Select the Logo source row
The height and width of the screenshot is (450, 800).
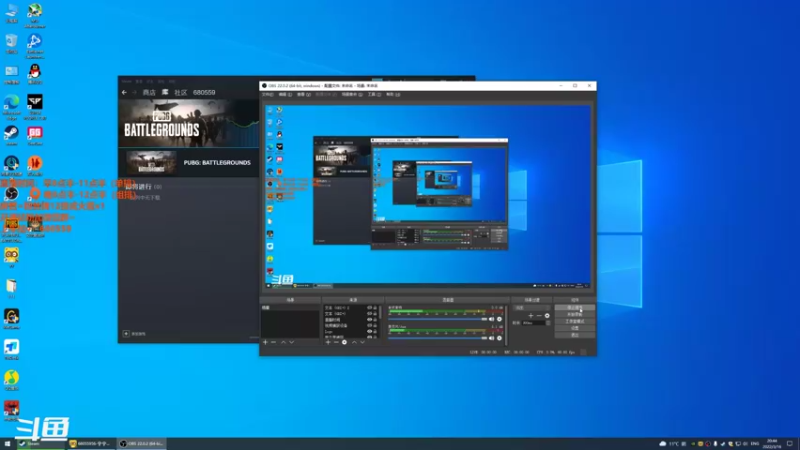click(x=345, y=332)
